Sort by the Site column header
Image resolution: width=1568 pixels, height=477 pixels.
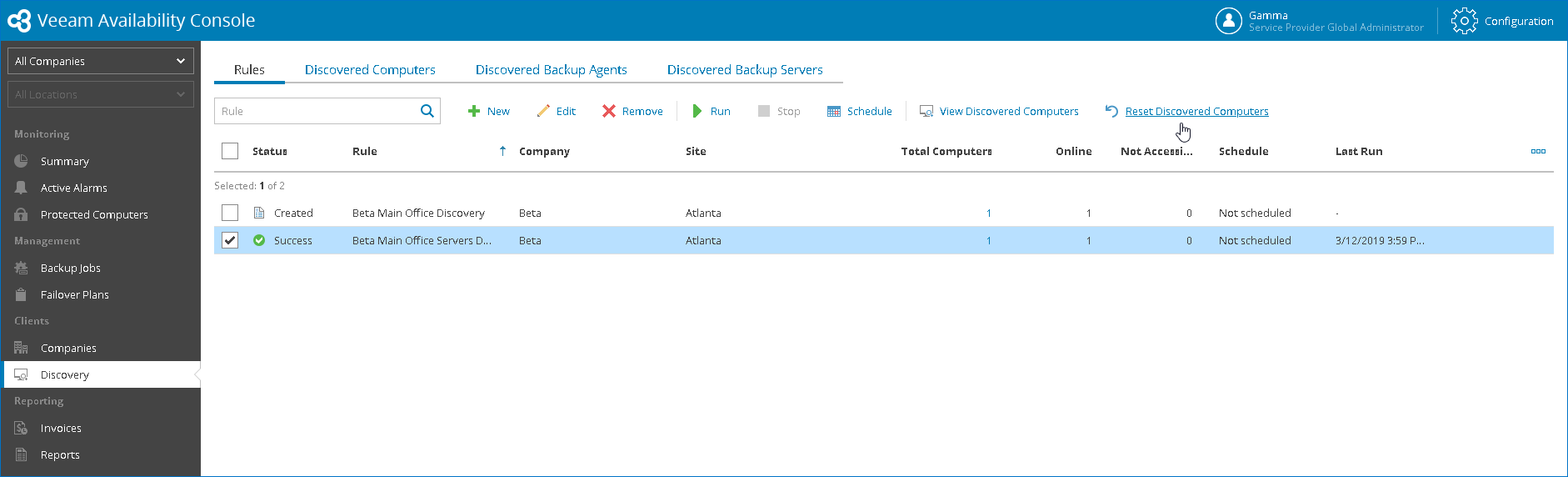[x=696, y=151]
